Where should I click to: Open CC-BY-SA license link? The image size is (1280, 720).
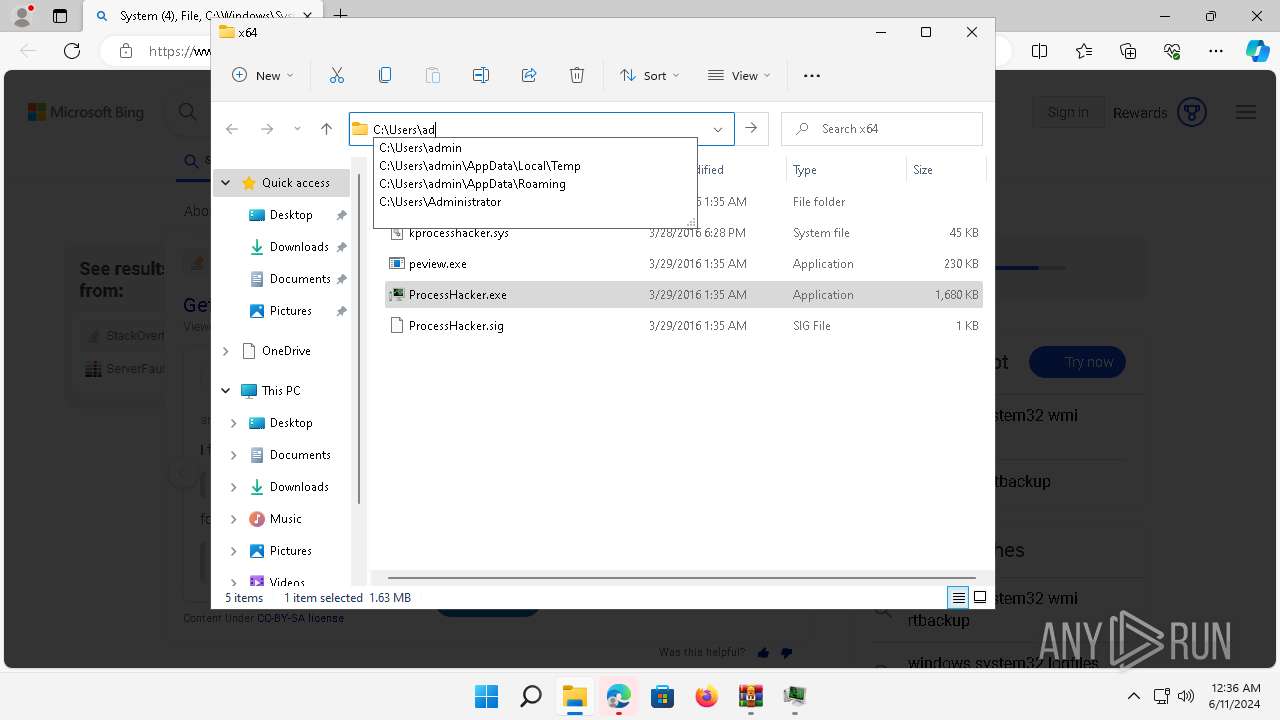pos(300,618)
